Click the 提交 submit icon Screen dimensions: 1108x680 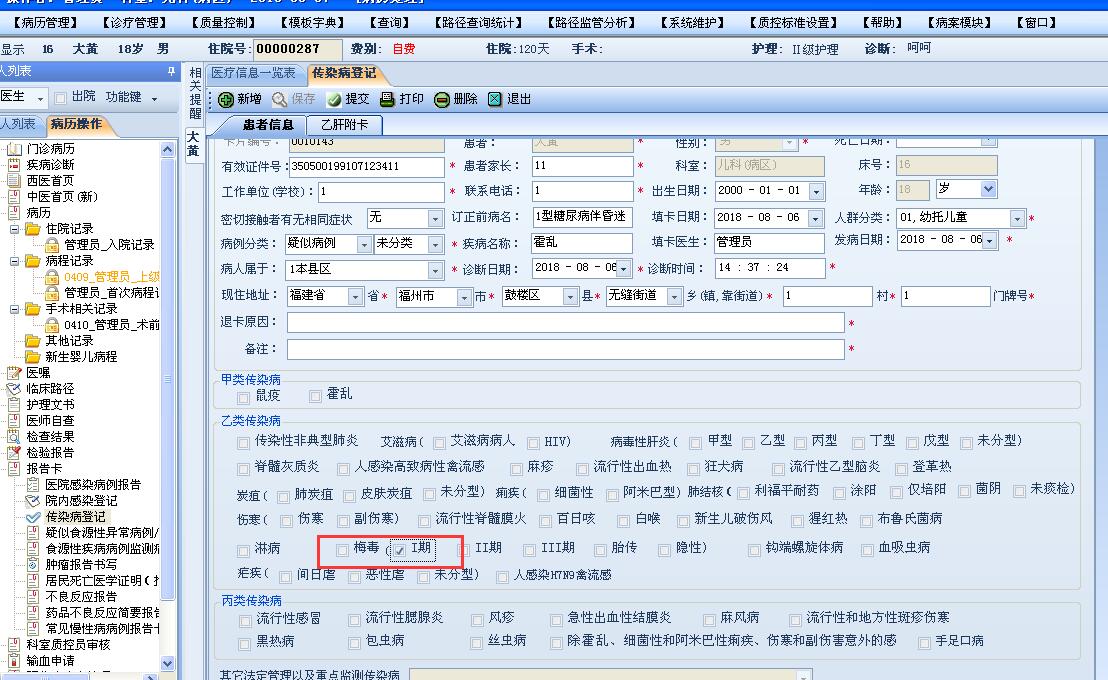(x=334, y=100)
